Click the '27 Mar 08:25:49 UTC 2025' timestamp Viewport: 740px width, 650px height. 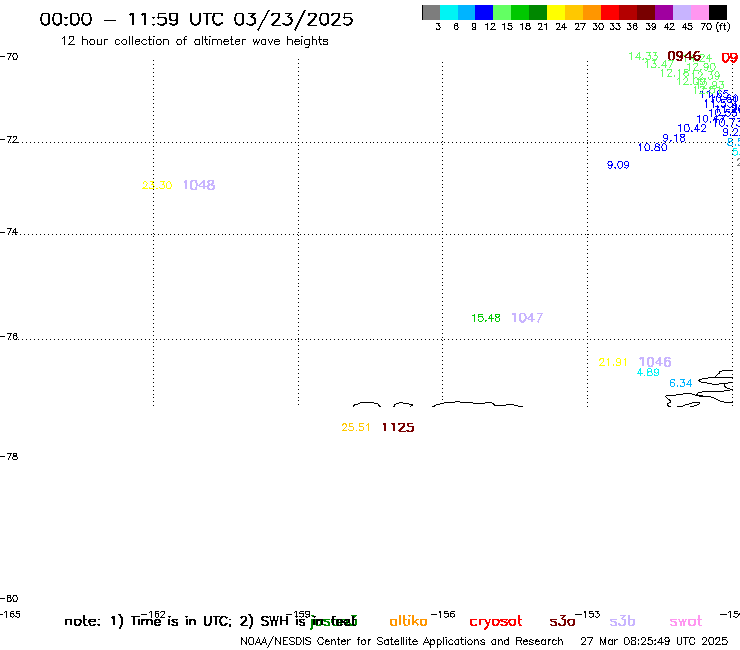pyautogui.click(x=654, y=642)
